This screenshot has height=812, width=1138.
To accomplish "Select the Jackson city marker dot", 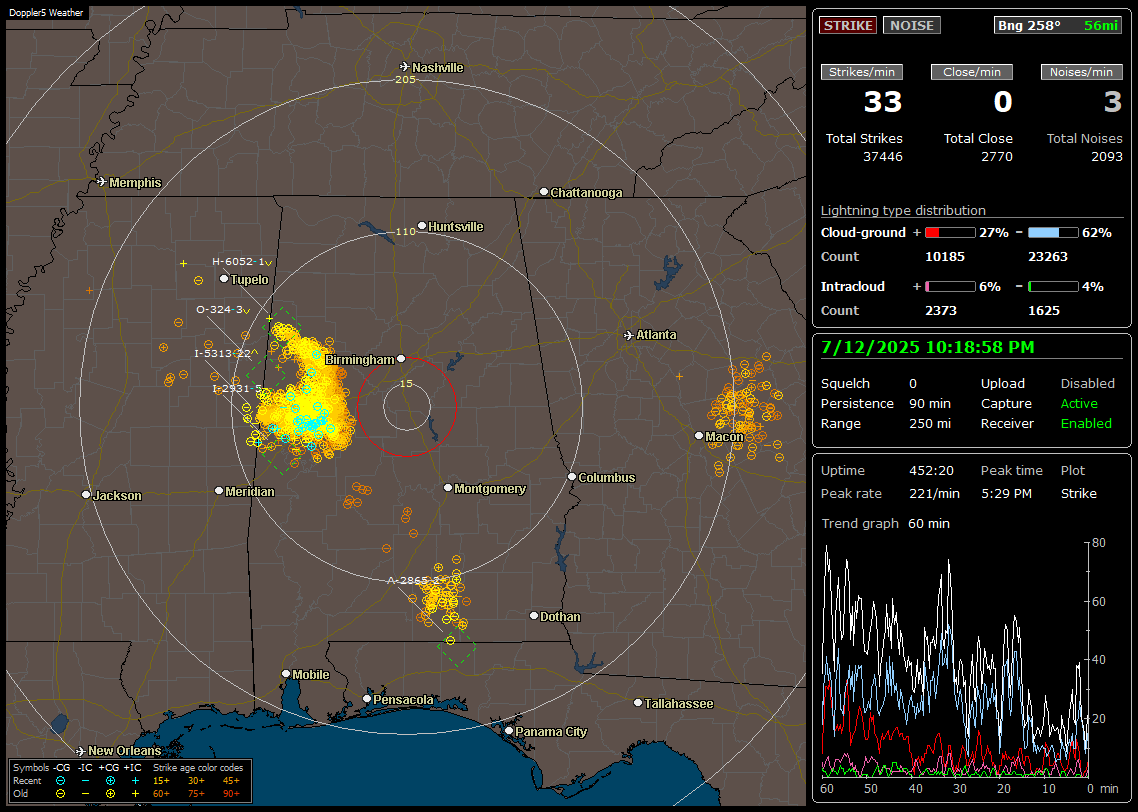I will click(86, 494).
